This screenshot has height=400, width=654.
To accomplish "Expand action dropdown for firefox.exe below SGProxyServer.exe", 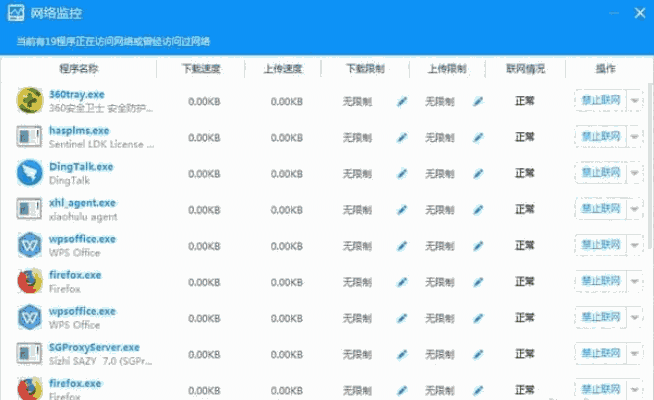I will pyautogui.click(x=634, y=390).
